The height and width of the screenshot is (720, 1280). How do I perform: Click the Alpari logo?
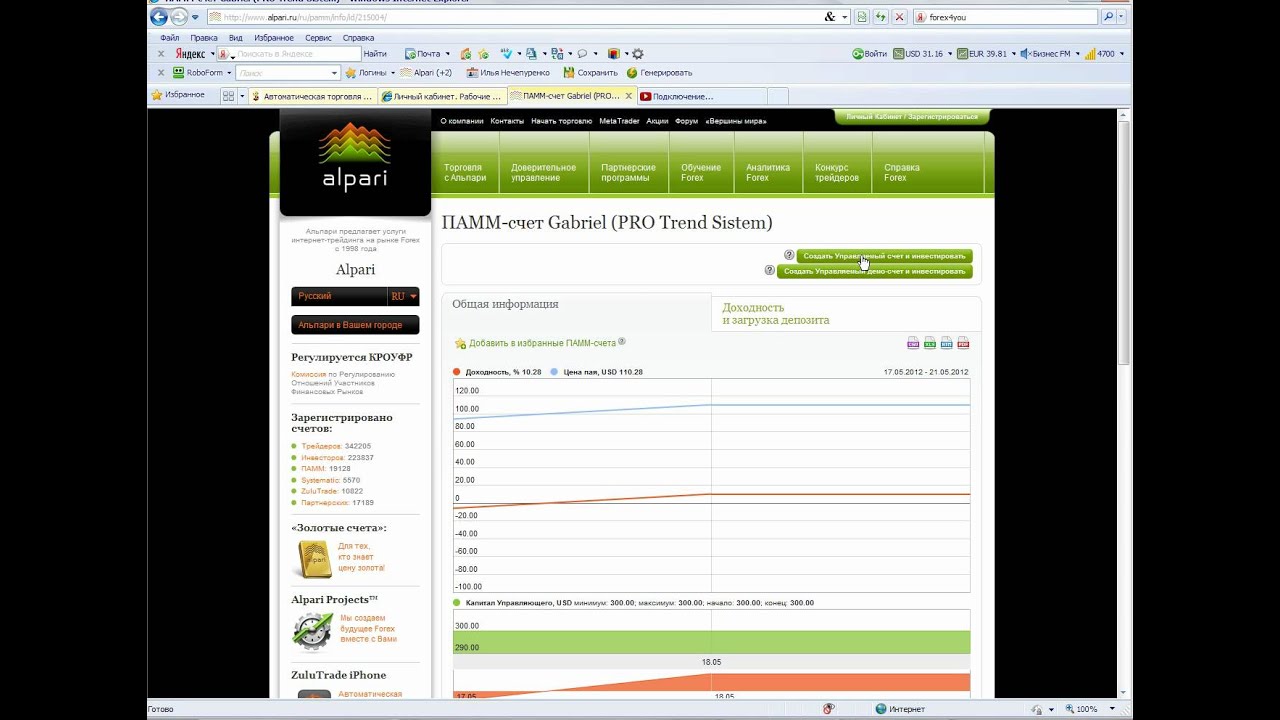tap(355, 158)
